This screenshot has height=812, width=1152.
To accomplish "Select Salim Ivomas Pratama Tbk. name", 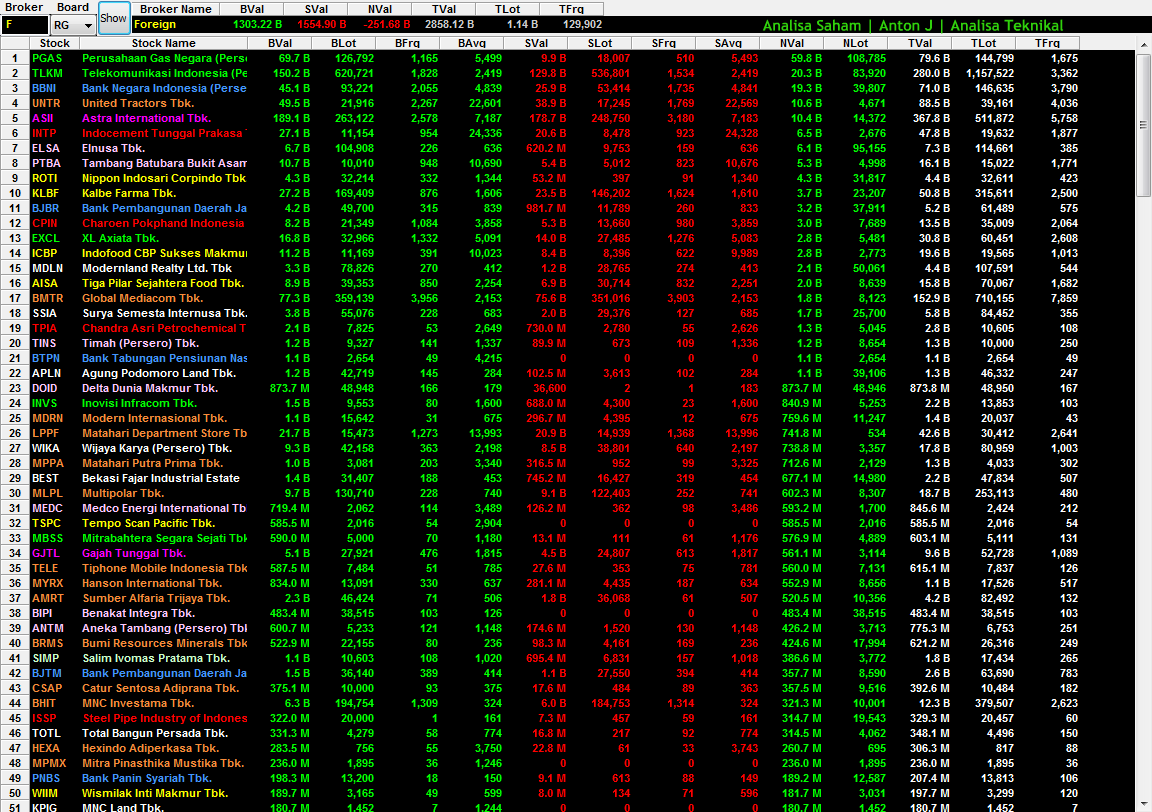I will (156, 658).
